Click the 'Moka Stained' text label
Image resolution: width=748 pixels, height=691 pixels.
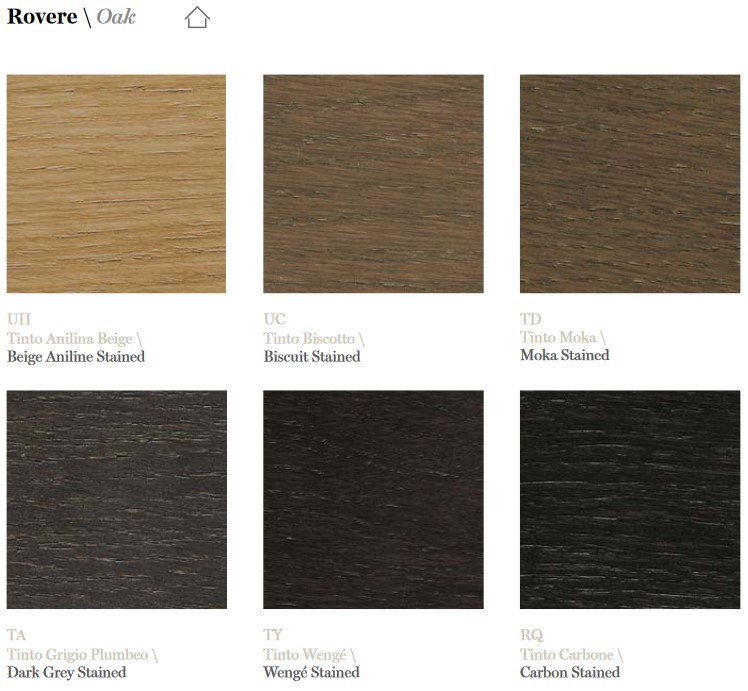tap(564, 355)
